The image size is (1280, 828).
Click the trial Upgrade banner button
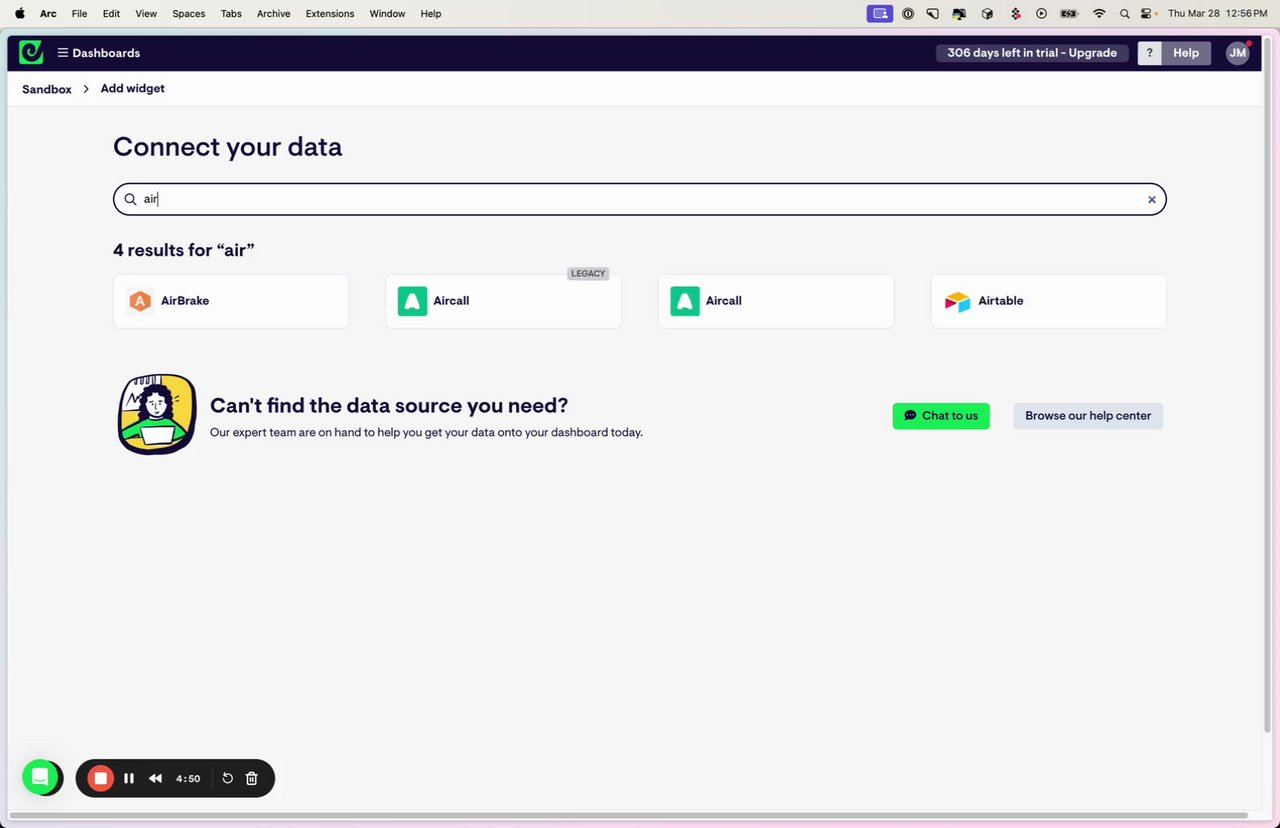[x=1032, y=53]
